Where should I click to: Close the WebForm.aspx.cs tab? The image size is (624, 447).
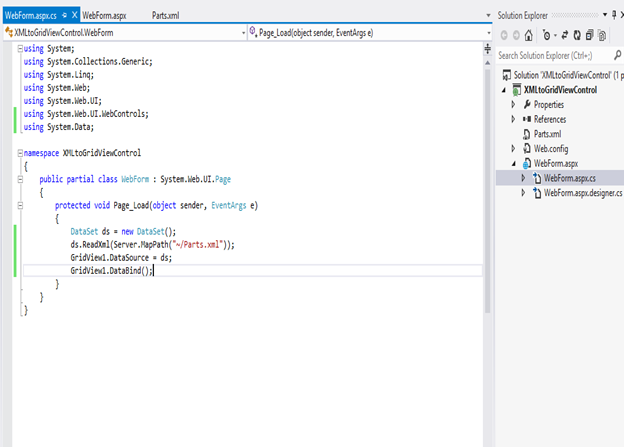[75, 17]
